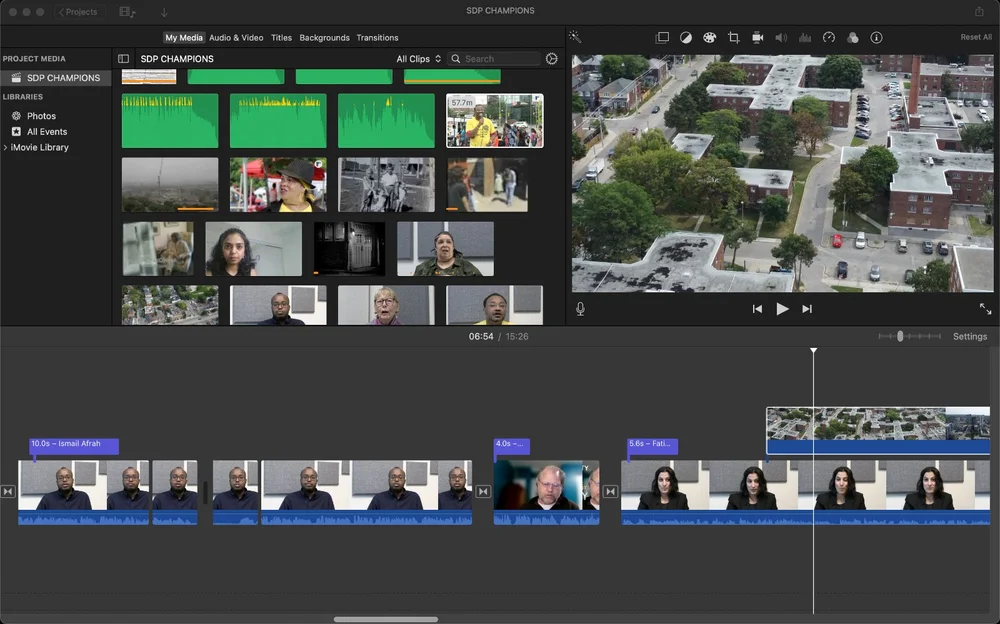Open color correction palette icon
The width and height of the screenshot is (1000, 624).
click(x=709, y=38)
